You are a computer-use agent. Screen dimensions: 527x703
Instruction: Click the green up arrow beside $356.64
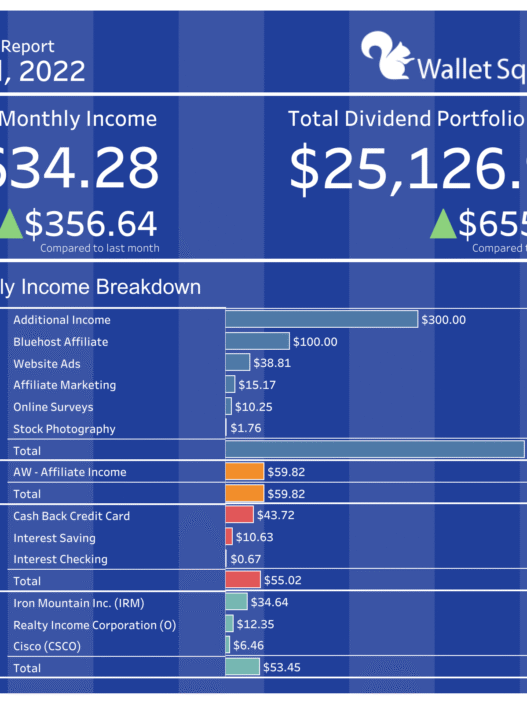(10, 224)
